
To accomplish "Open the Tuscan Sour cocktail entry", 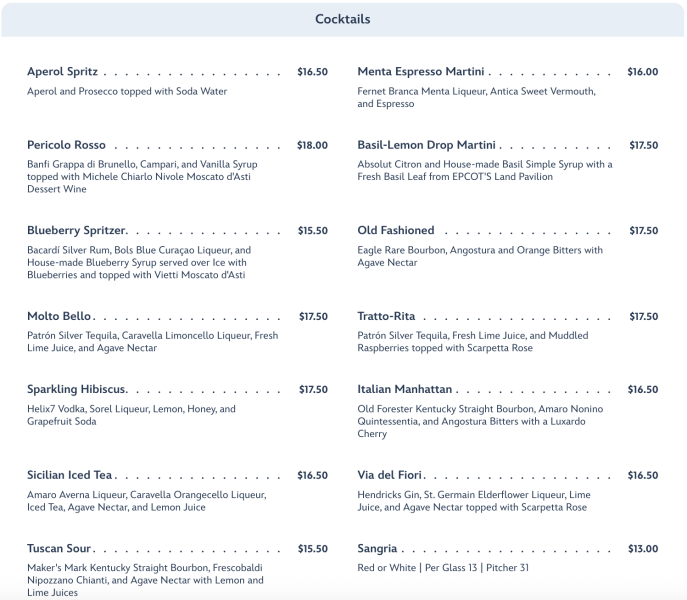I will pos(60,549).
